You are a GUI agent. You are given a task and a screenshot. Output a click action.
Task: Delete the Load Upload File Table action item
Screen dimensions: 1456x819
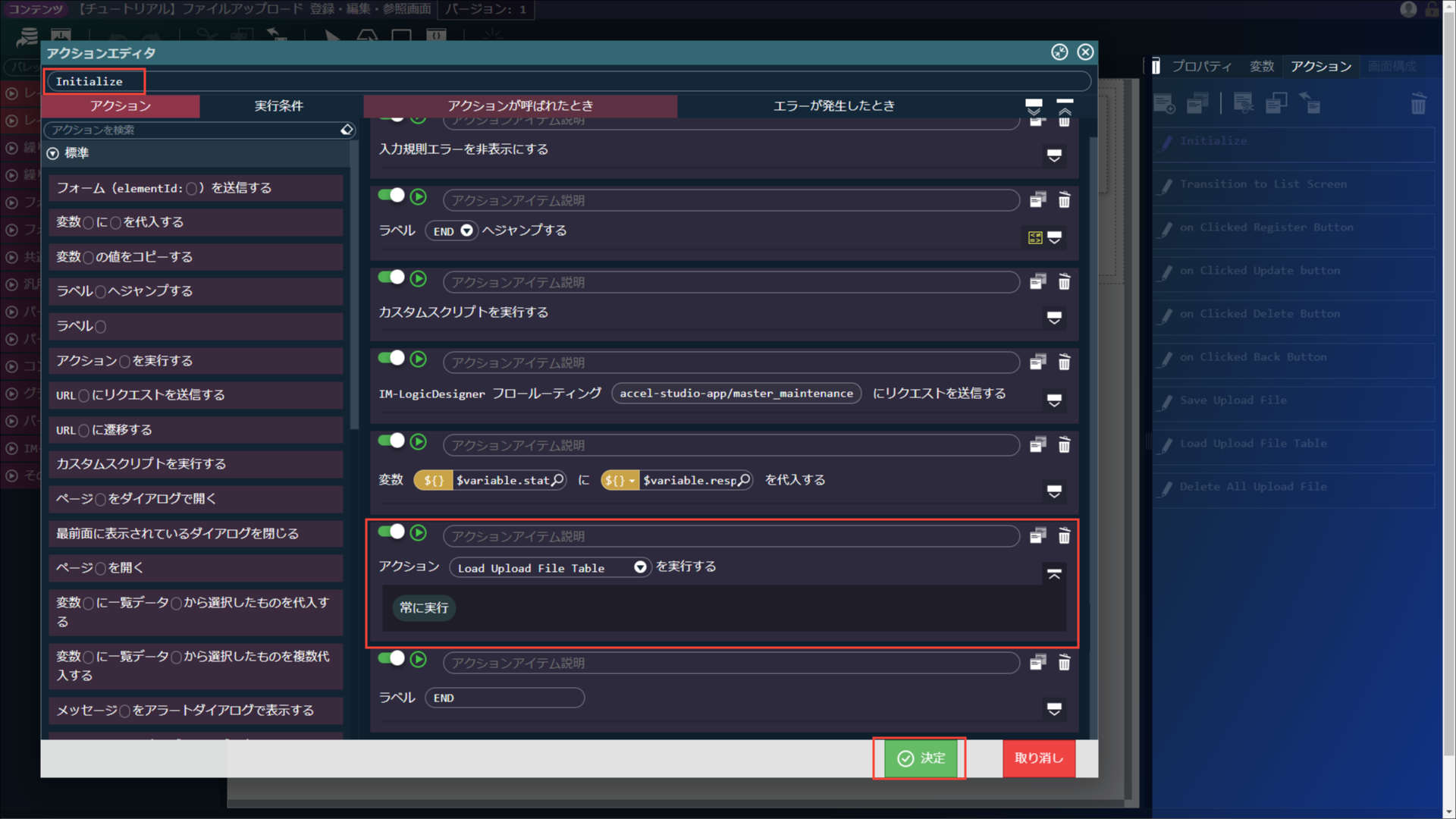coord(1064,535)
